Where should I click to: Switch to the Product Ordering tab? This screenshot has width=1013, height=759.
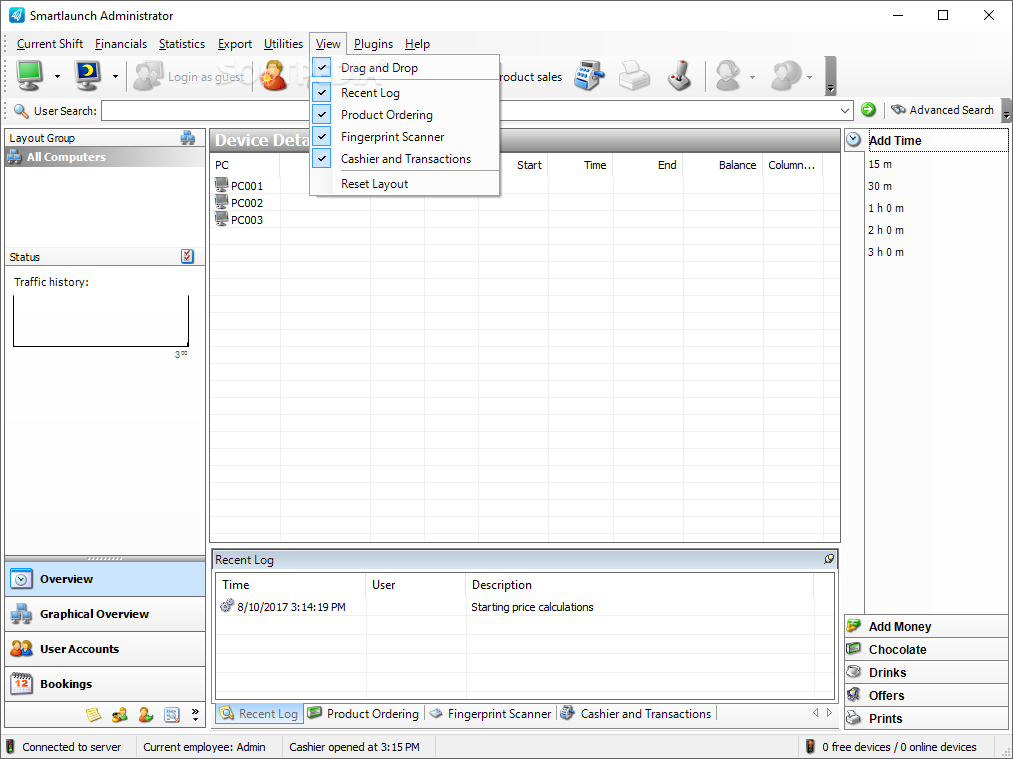pos(364,714)
